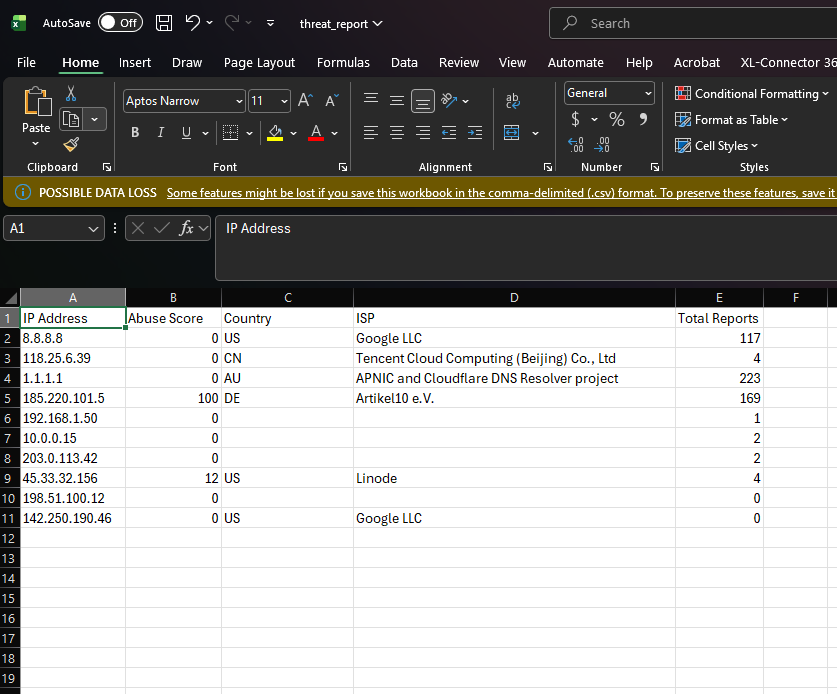Click Comma Style icon
The image size is (837, 694).
click(x=643, y=119)
